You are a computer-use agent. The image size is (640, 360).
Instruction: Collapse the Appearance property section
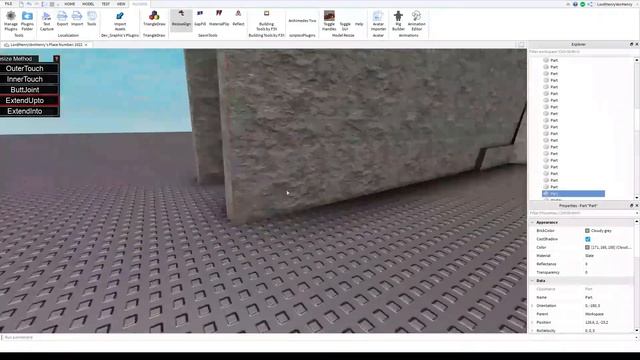click(532, 222)
